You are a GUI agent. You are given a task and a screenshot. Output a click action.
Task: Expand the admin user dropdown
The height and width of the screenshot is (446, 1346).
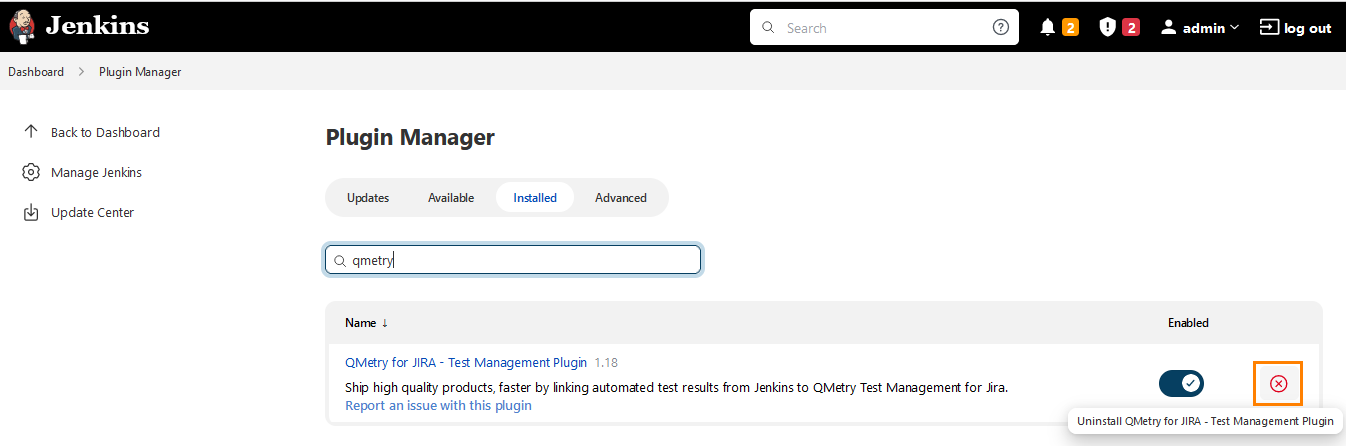(x=1200, y=28)
